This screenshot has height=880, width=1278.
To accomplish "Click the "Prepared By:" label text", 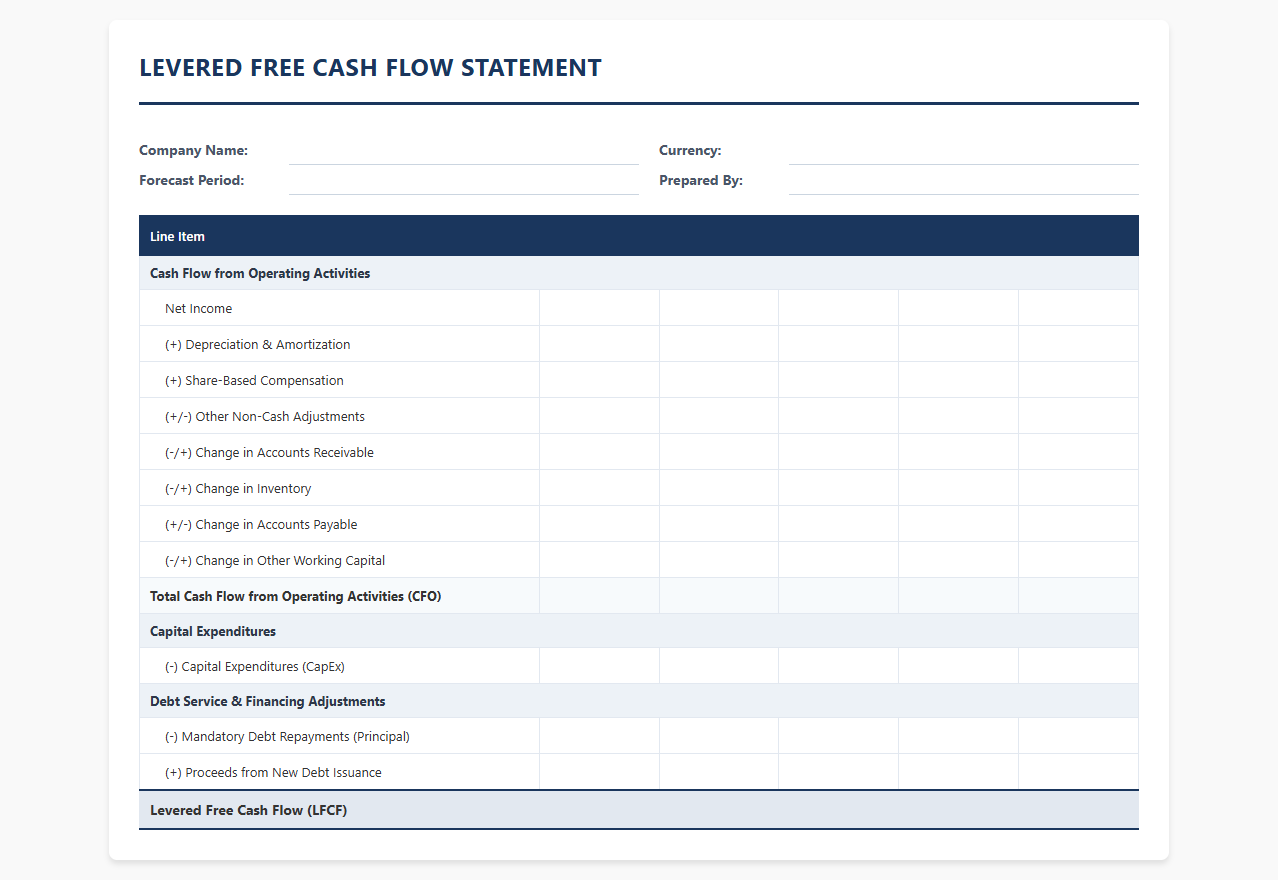I will coord(701,181).
